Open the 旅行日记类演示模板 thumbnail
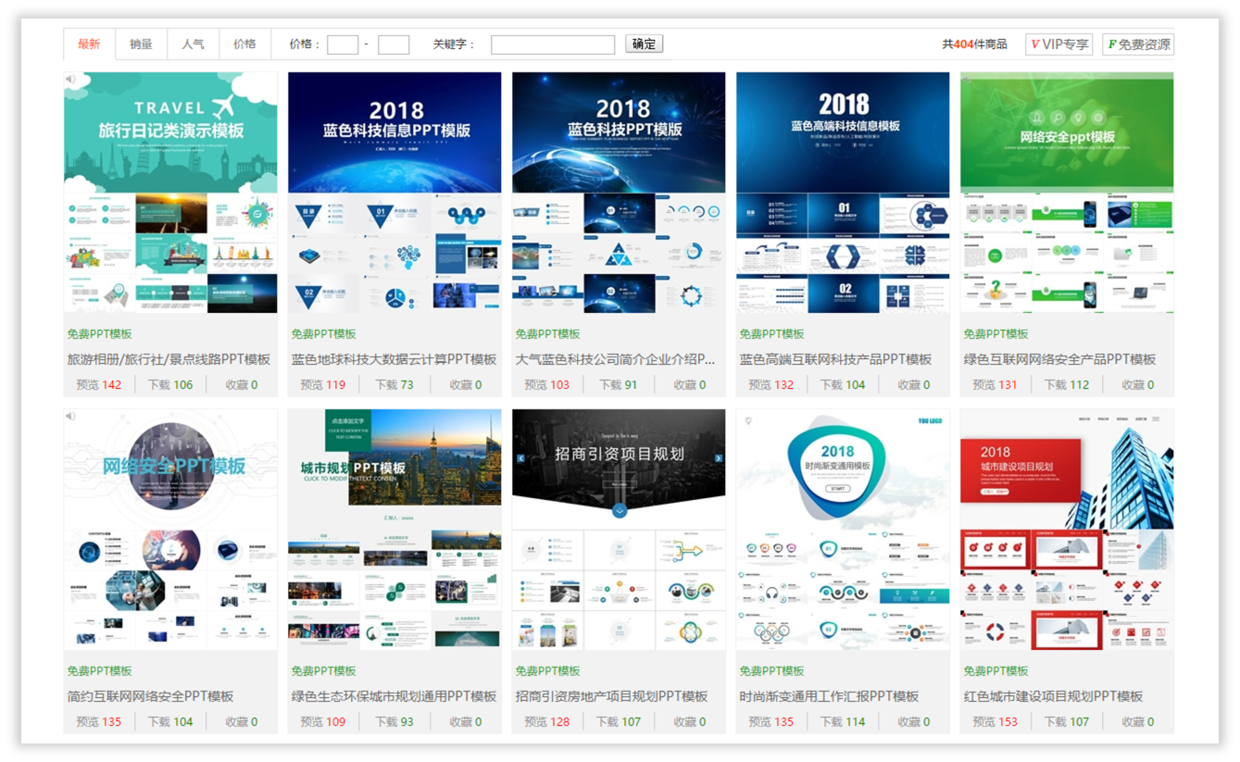 coord(171,193)
